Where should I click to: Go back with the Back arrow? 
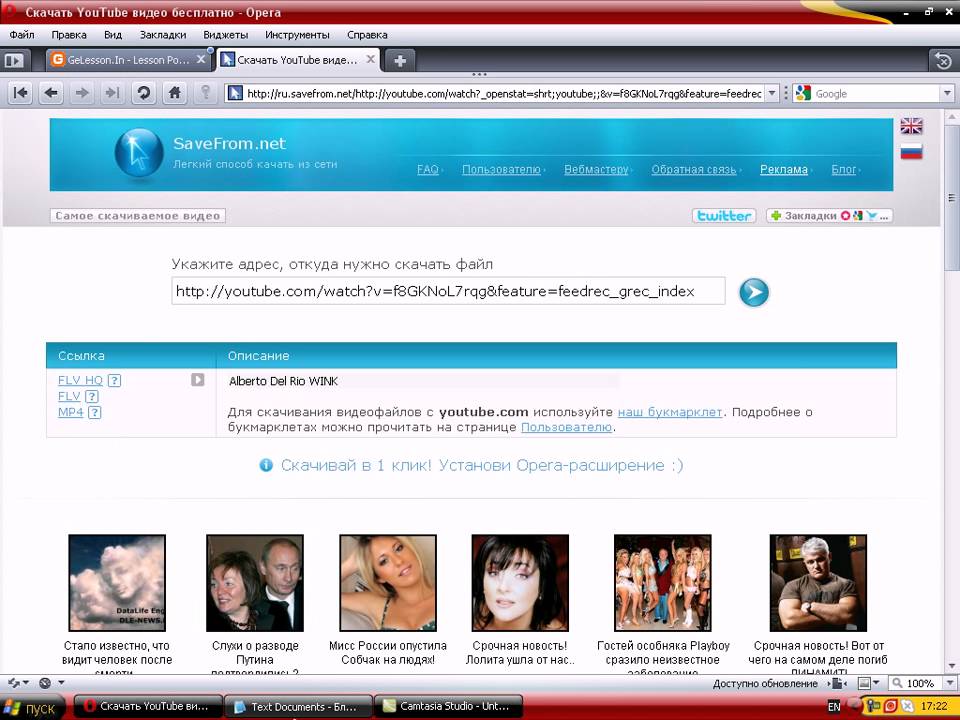click(x=51, y=93)
